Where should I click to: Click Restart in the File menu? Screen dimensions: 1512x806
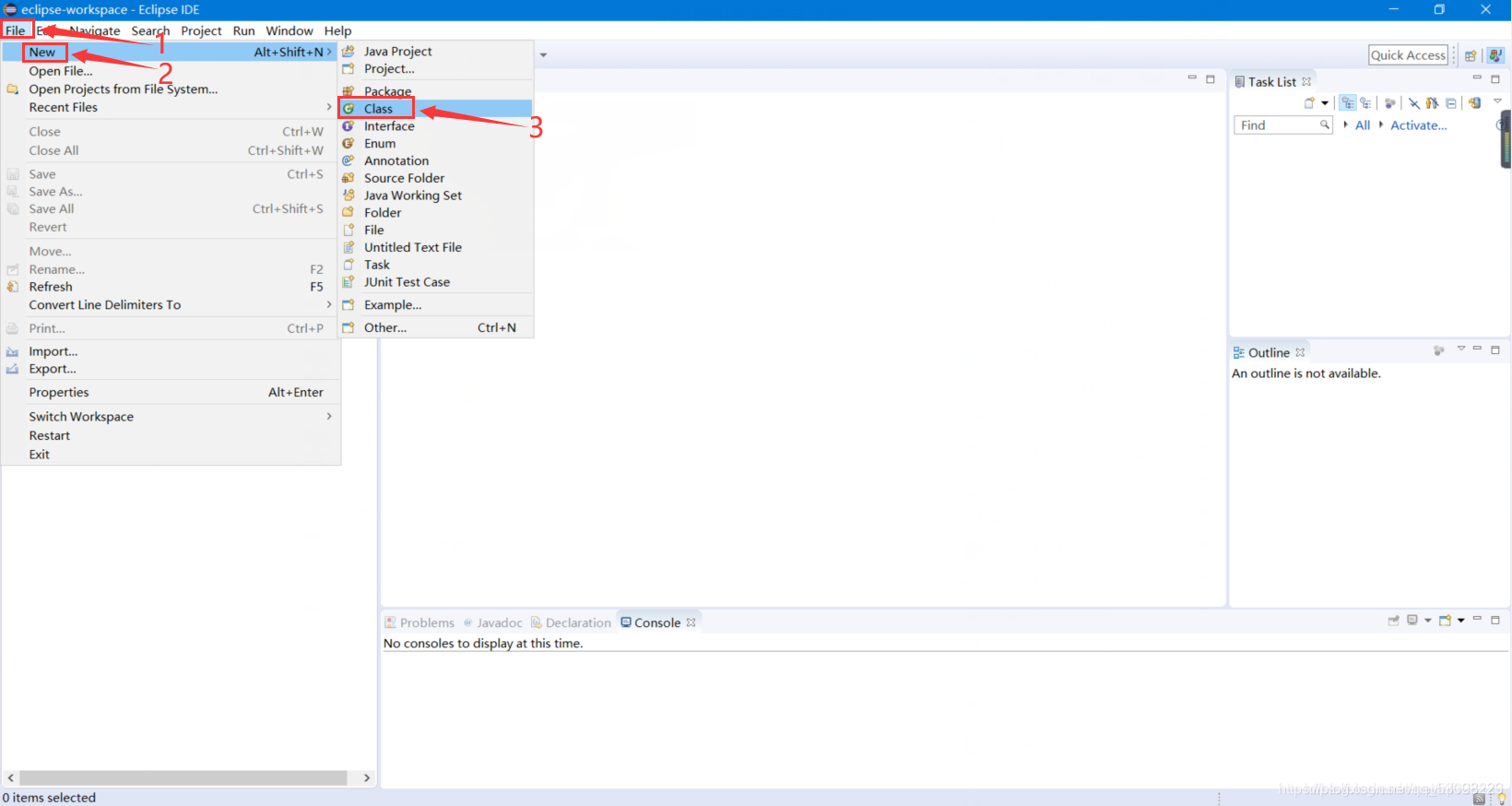(x=171, y=436)
